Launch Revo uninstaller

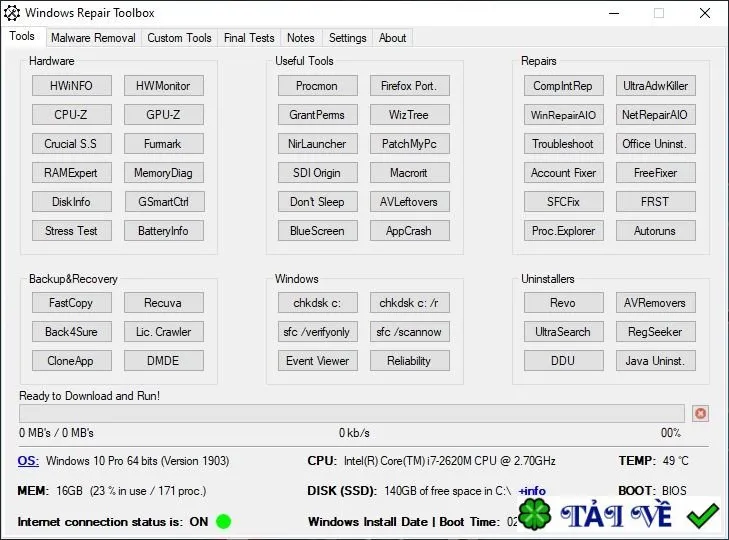563,303
